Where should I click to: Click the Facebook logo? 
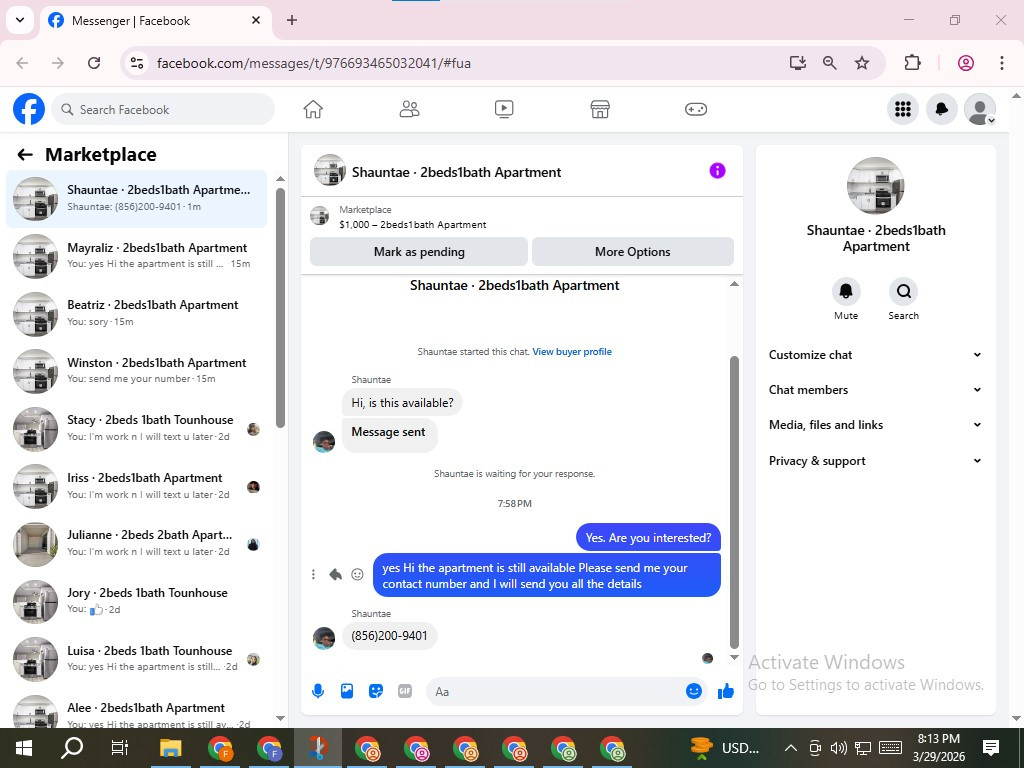29,109
